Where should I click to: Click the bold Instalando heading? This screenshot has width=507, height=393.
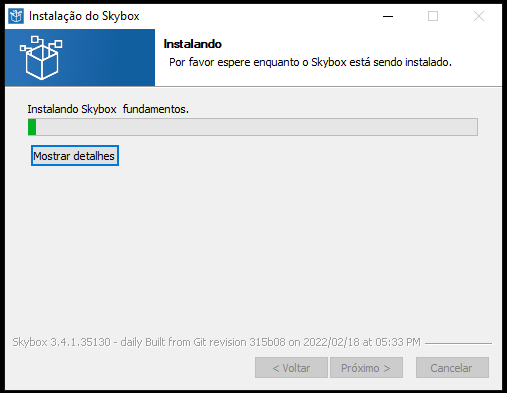click(x=192, y=44)
